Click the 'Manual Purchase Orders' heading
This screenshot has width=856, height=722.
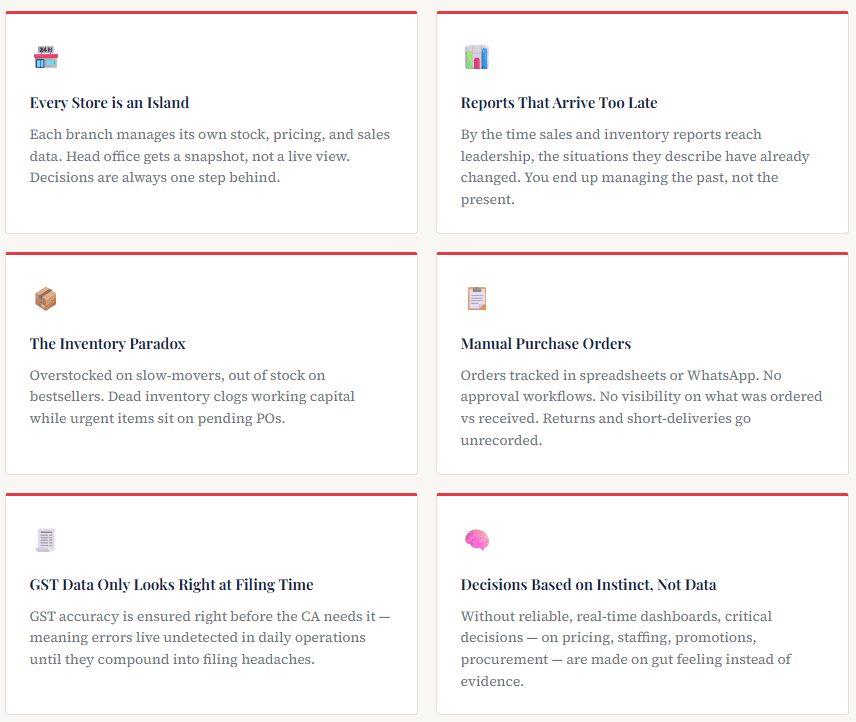[x=546, y=344]
